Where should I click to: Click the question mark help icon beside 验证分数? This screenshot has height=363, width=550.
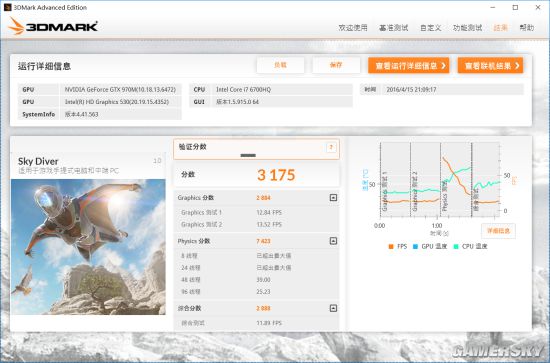(x=331, y=147)
